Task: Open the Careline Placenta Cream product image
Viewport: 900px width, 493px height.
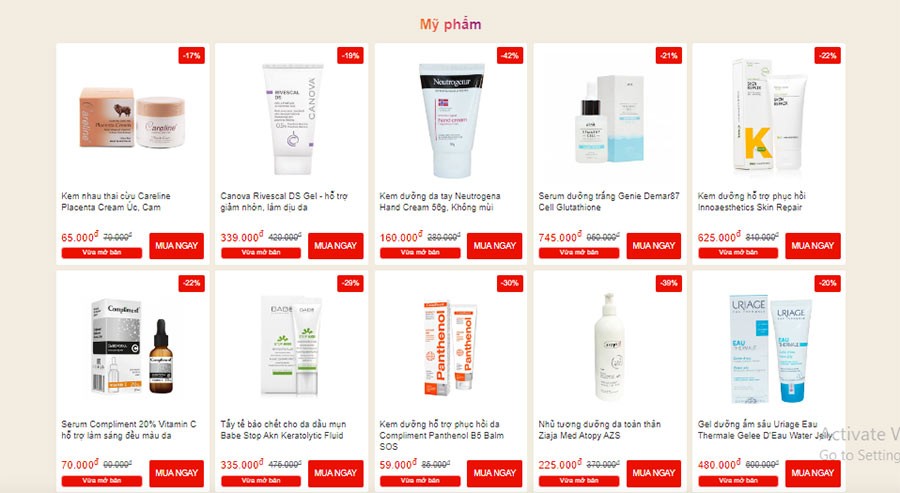Action: (x=133, y=118)
